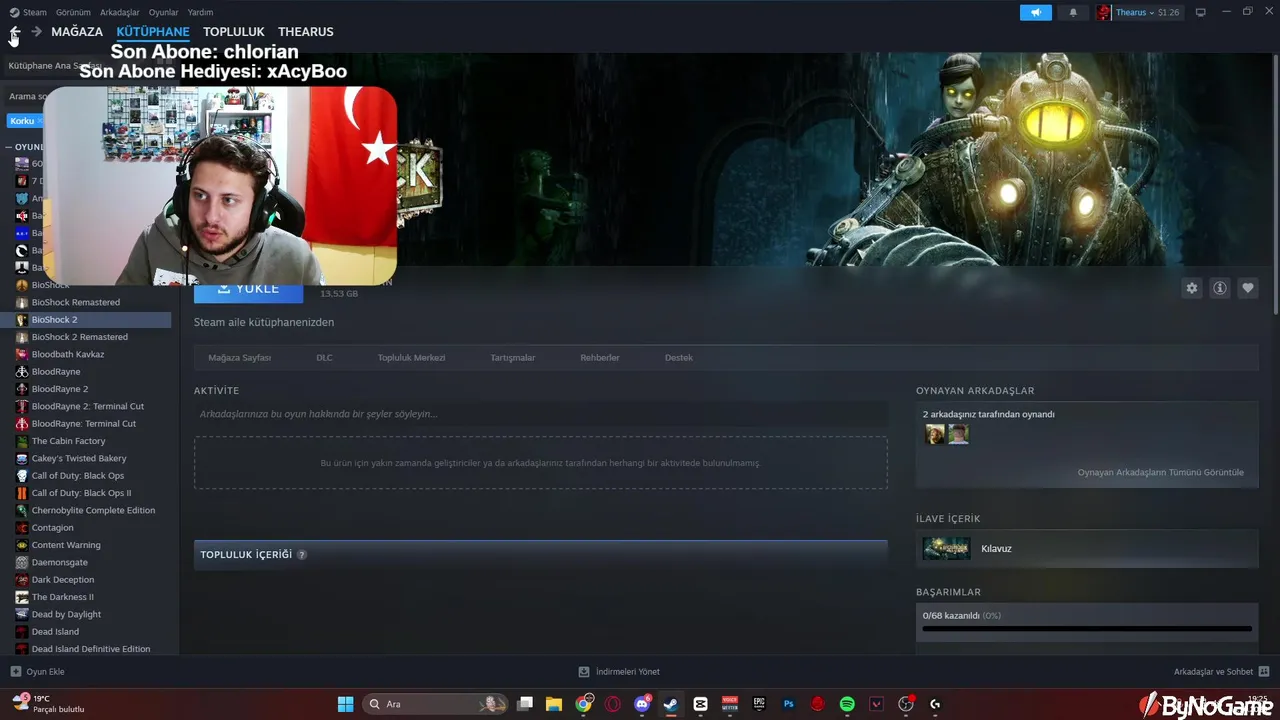This screenshot has width=1280, height=720.
Task: Go to the THEARUS profile tab
Action: (x=306, y=32)
